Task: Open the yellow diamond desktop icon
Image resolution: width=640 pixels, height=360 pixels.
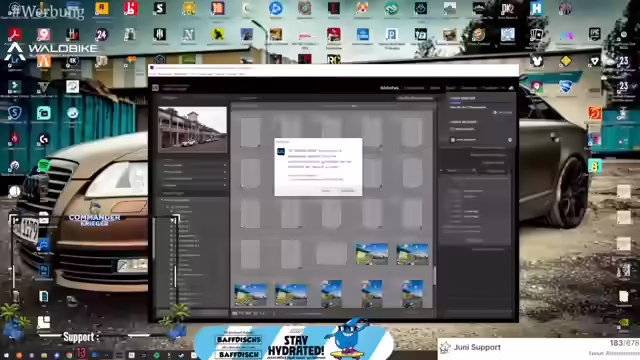Action: click(565, 61)
